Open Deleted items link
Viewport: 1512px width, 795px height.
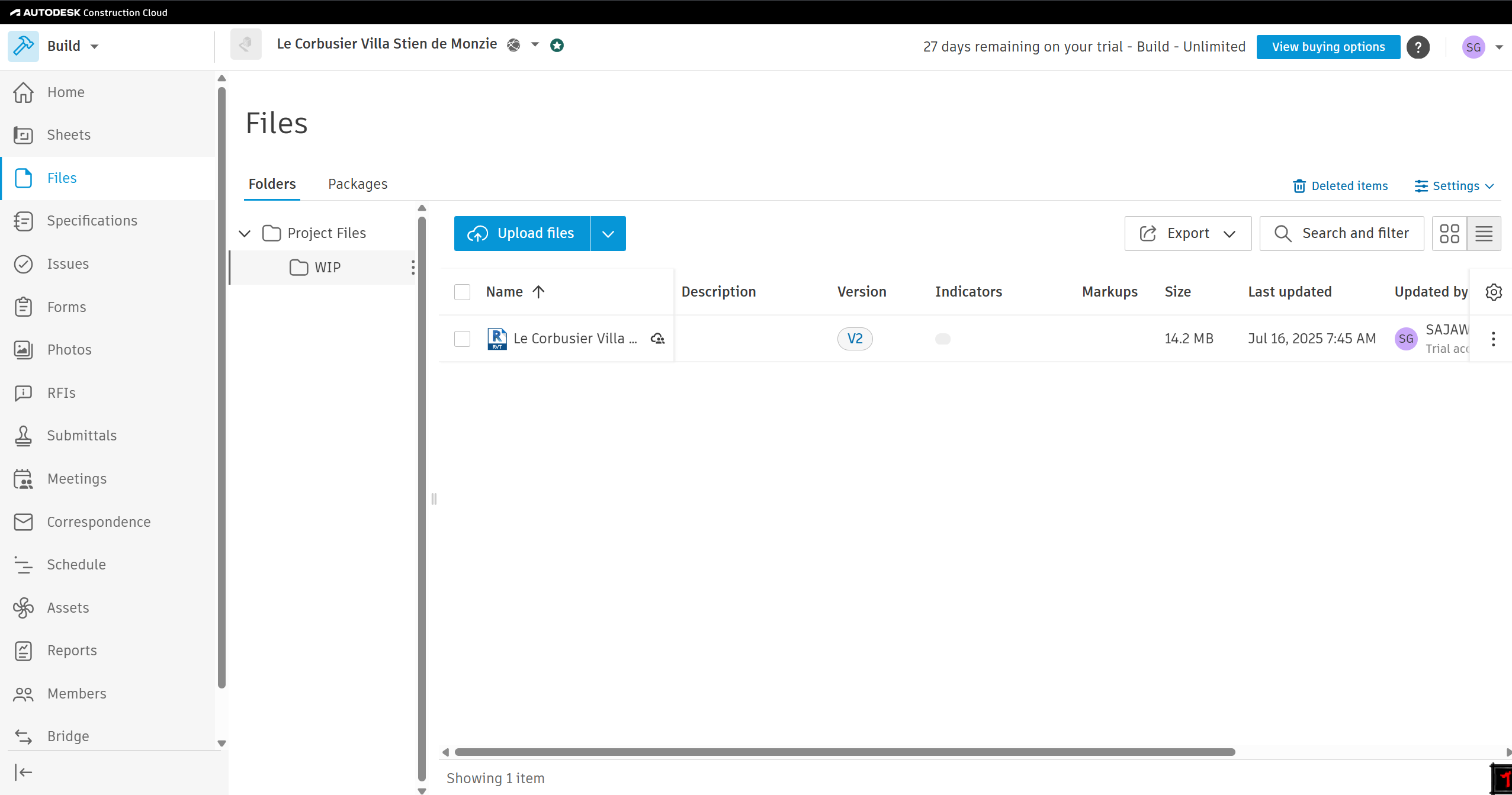click(x=1340, y=186)
